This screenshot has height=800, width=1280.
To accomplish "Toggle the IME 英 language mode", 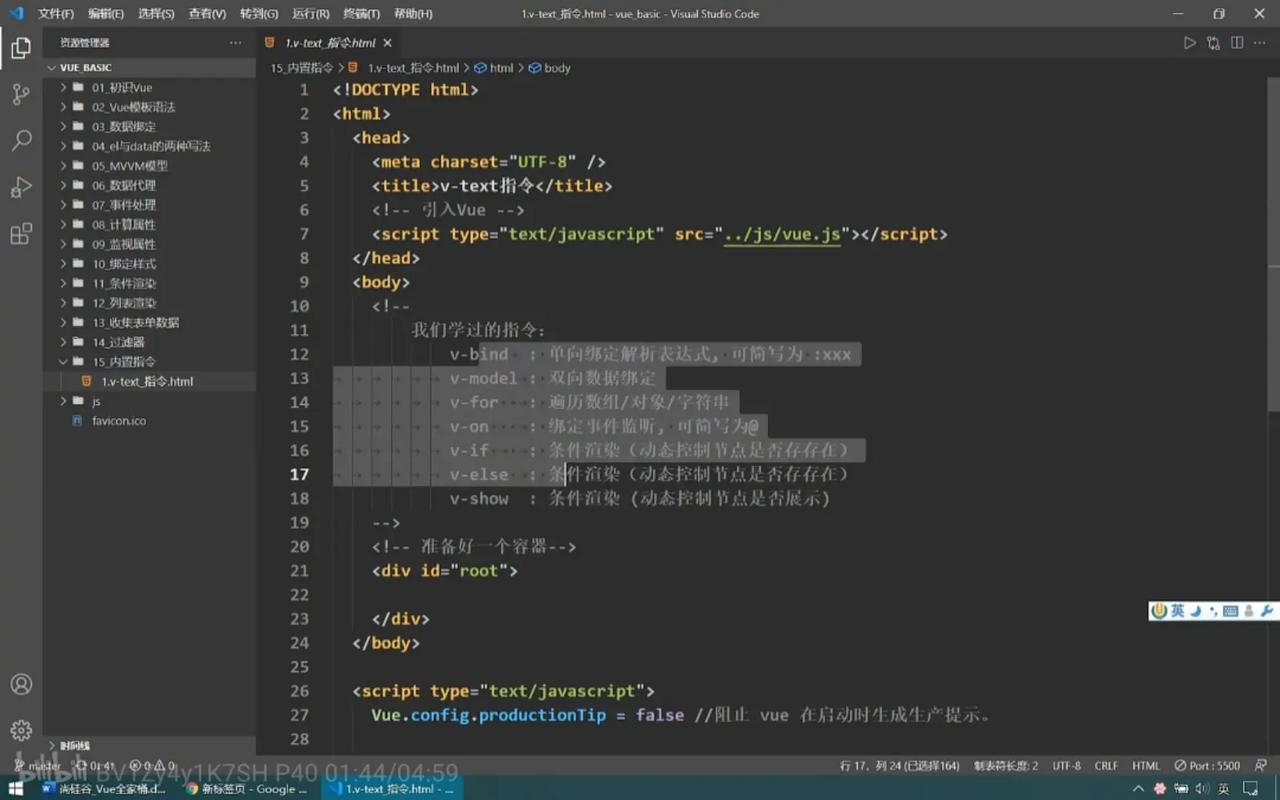I will coord(1178,611).
